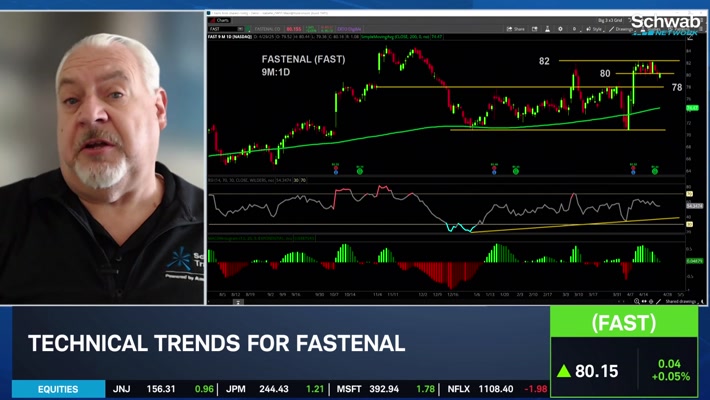
Task: Click the pan arrows icon at chart bottom
Action: click(x=644, y=301)
